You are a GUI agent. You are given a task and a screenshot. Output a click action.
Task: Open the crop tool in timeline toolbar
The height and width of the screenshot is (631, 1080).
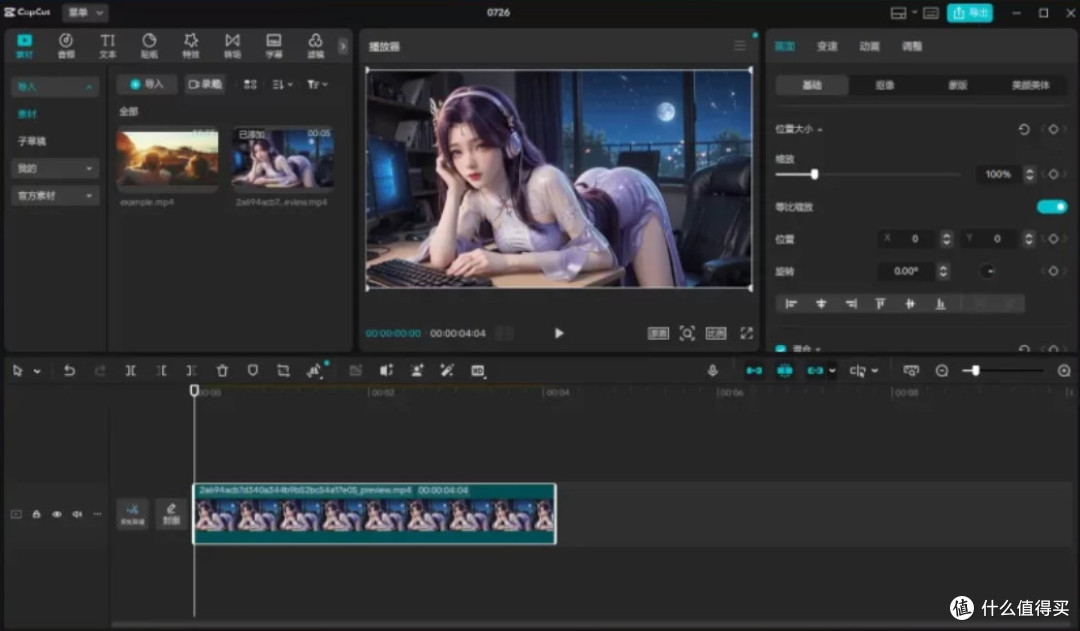pyautogui.click(x=283, y=371)
